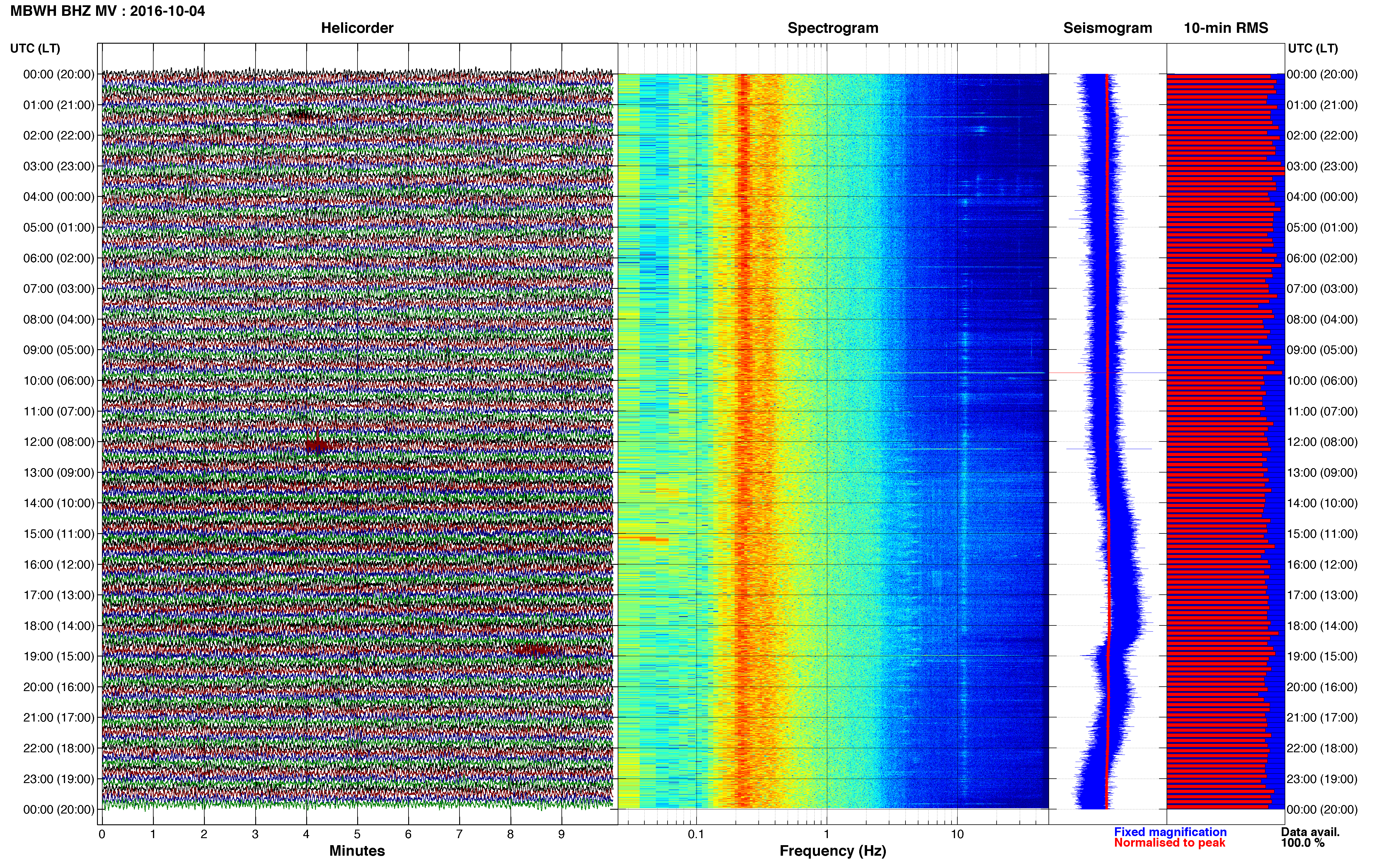Click the UTC (LT) label beside the RMS panel
This screenshot has height=868, width=1389.
[x=1313, y=48]
